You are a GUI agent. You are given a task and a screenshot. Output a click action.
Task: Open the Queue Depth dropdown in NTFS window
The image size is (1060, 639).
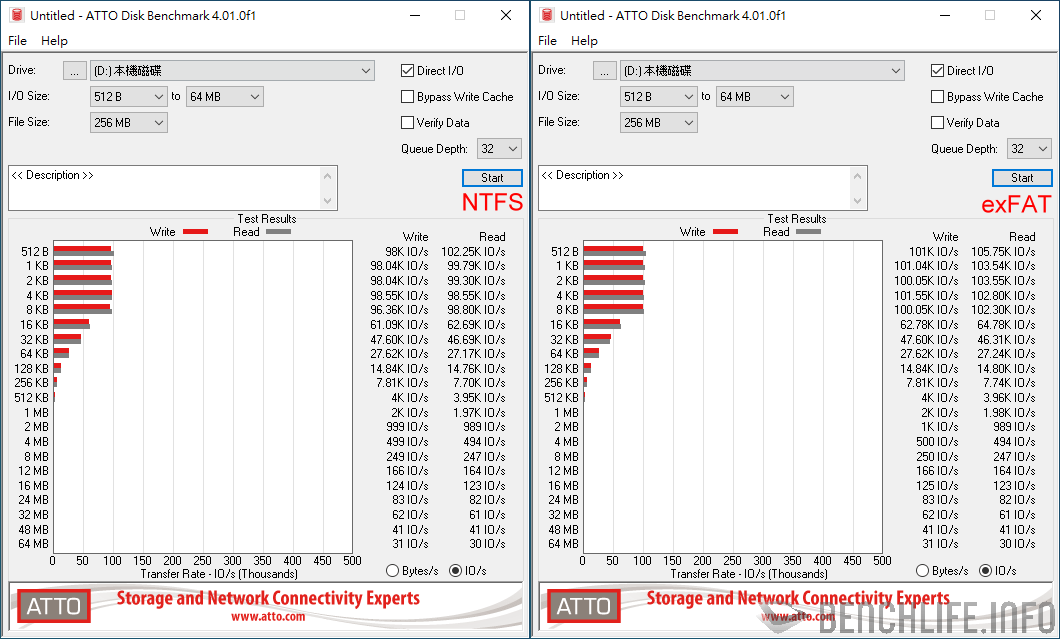[x=500, y=149]
